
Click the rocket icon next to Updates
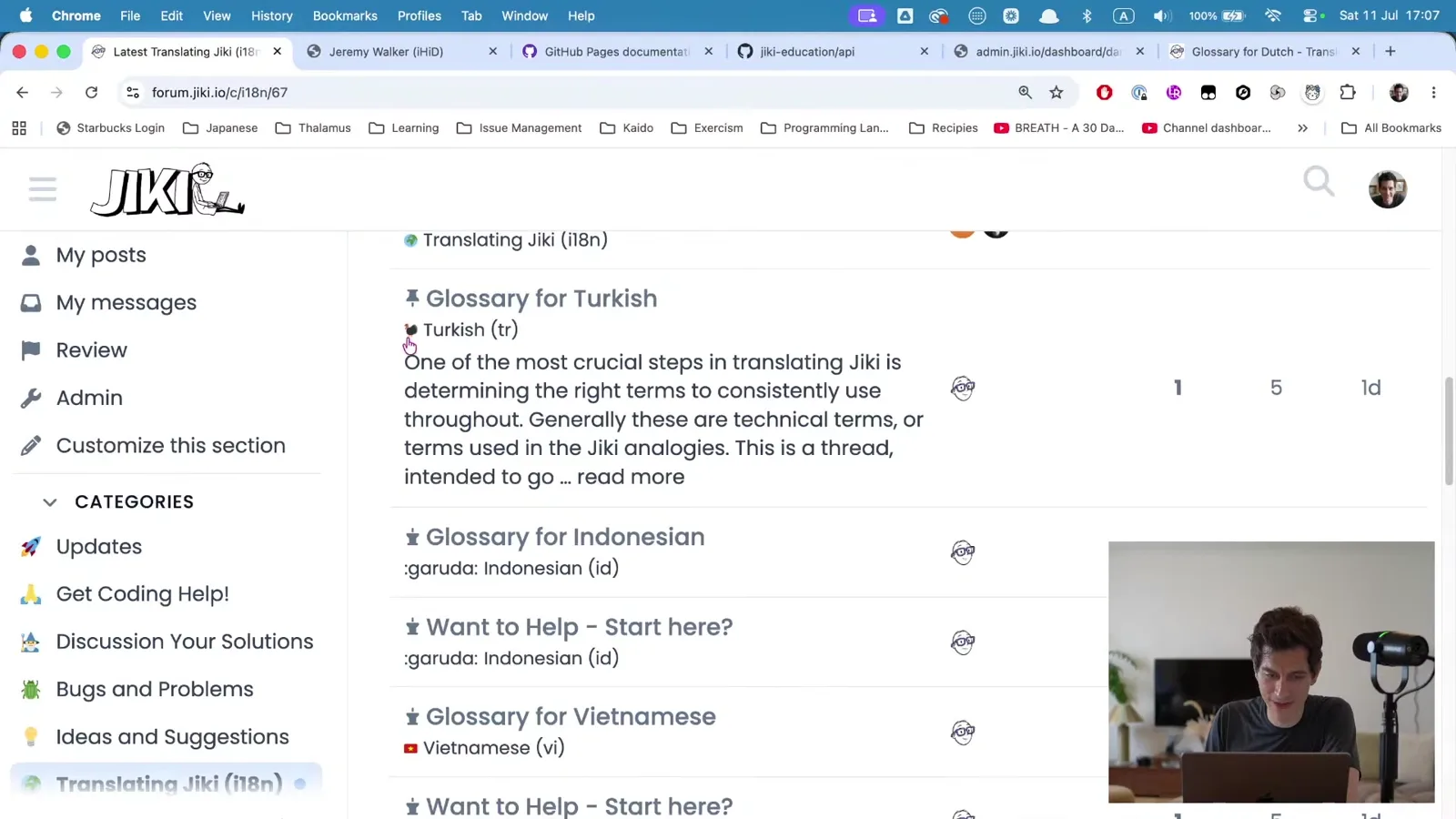tap(31, 547)
